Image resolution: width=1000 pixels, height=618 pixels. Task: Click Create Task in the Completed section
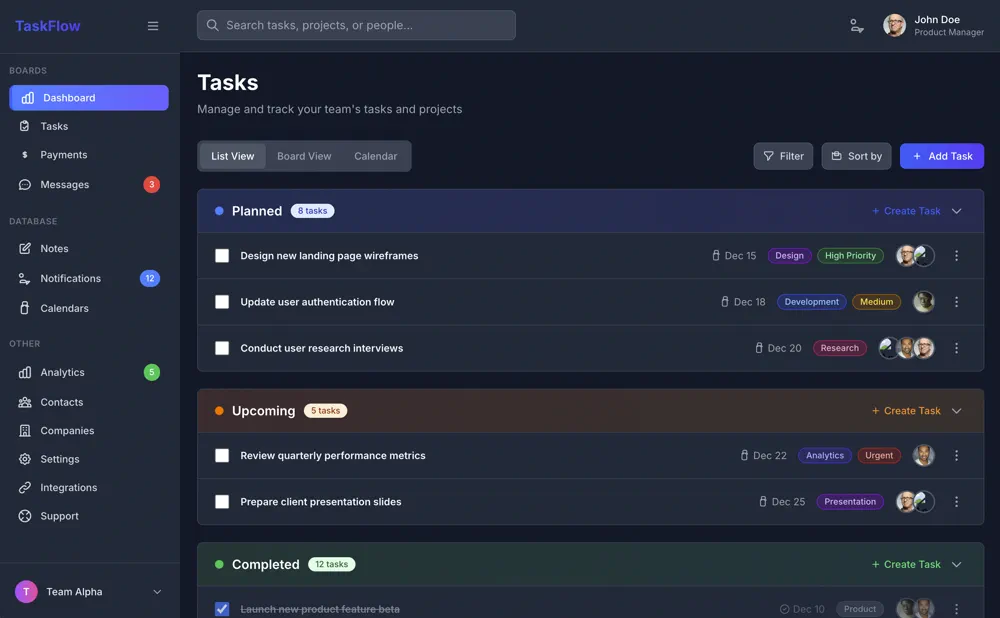(906, 564)
